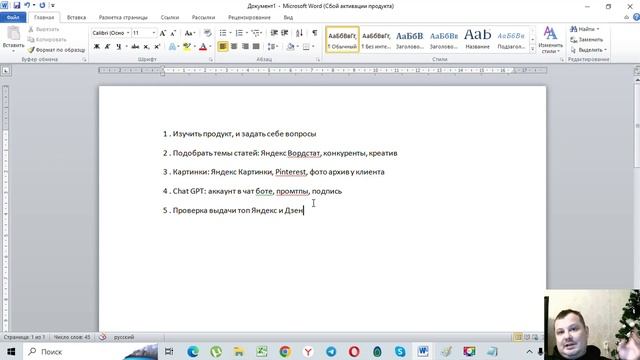Toggle subscript (x₂) formatting
Screen dimensions: 640x360
pyautogui.click(x=146, y=47)
